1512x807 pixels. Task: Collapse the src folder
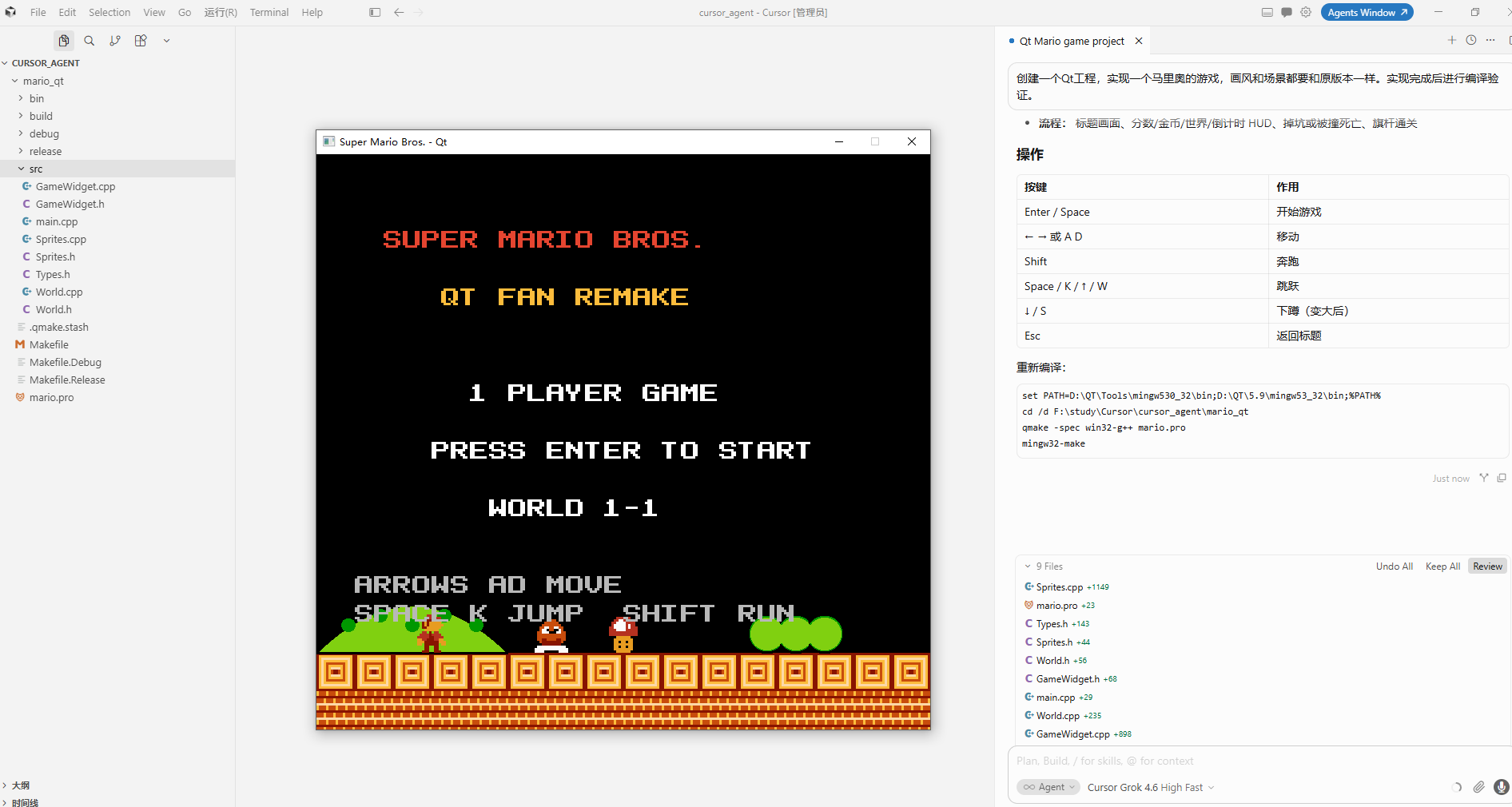pyautogui.click(x=21, y=169)
